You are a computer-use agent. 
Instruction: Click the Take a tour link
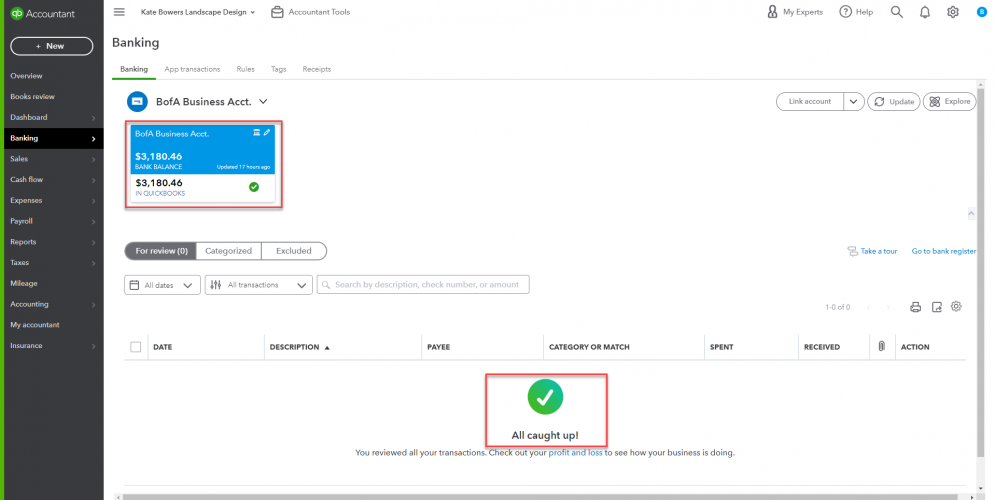coord(873,251)
